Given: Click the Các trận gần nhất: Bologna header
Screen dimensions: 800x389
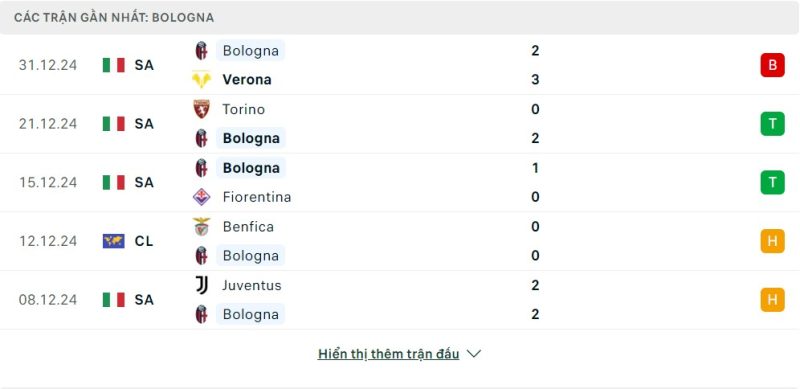Looking at the screenshot, I should click(114, 17).
